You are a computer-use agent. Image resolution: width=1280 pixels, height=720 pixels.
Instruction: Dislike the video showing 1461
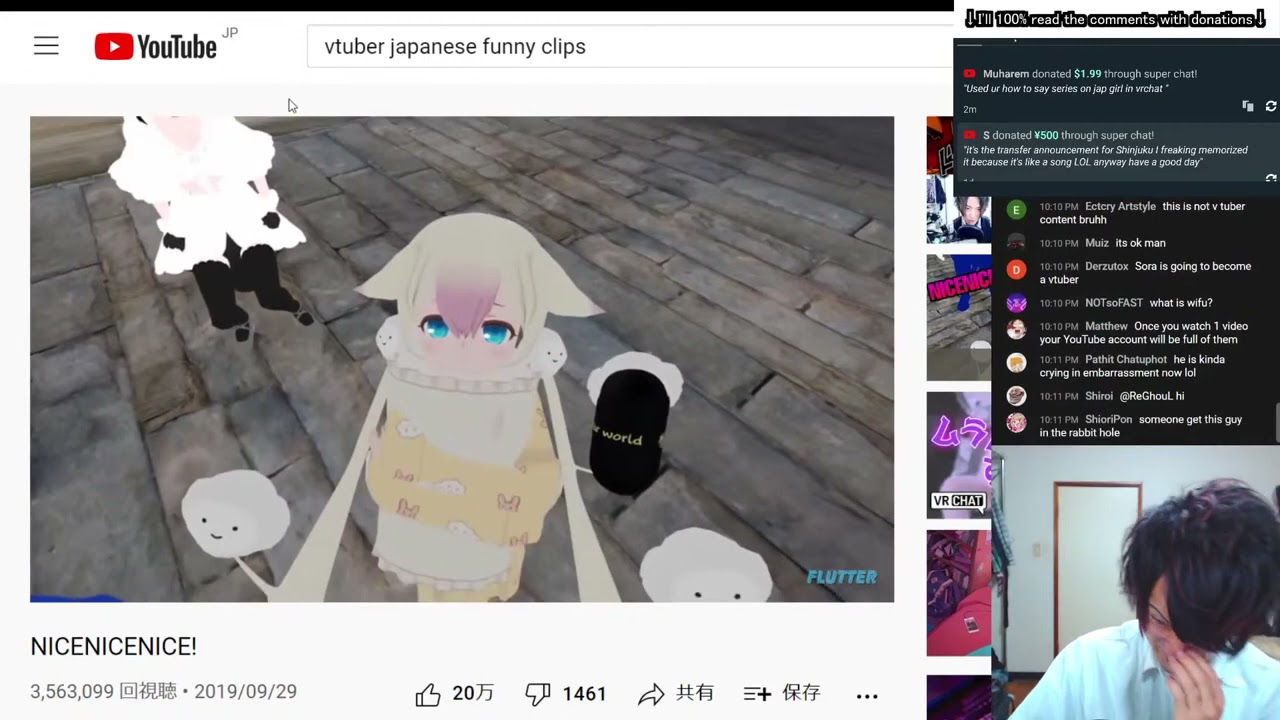point(538,694)
